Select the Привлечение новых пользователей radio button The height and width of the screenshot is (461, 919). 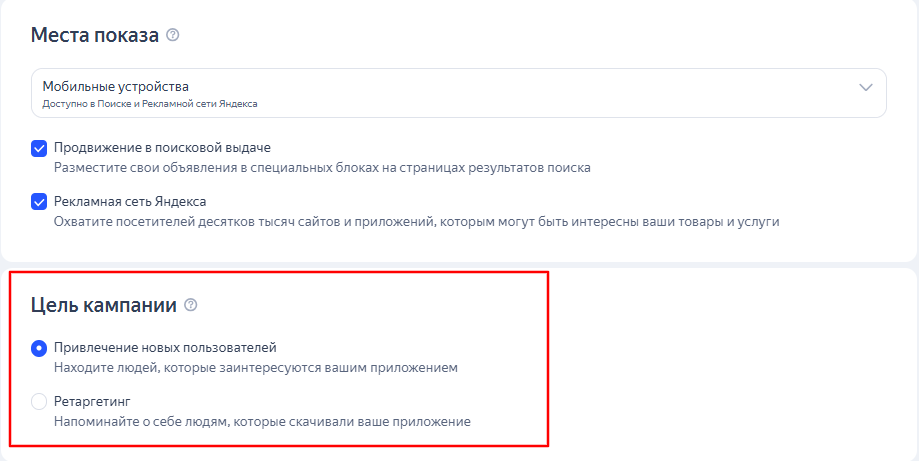(x=39, y=348)
